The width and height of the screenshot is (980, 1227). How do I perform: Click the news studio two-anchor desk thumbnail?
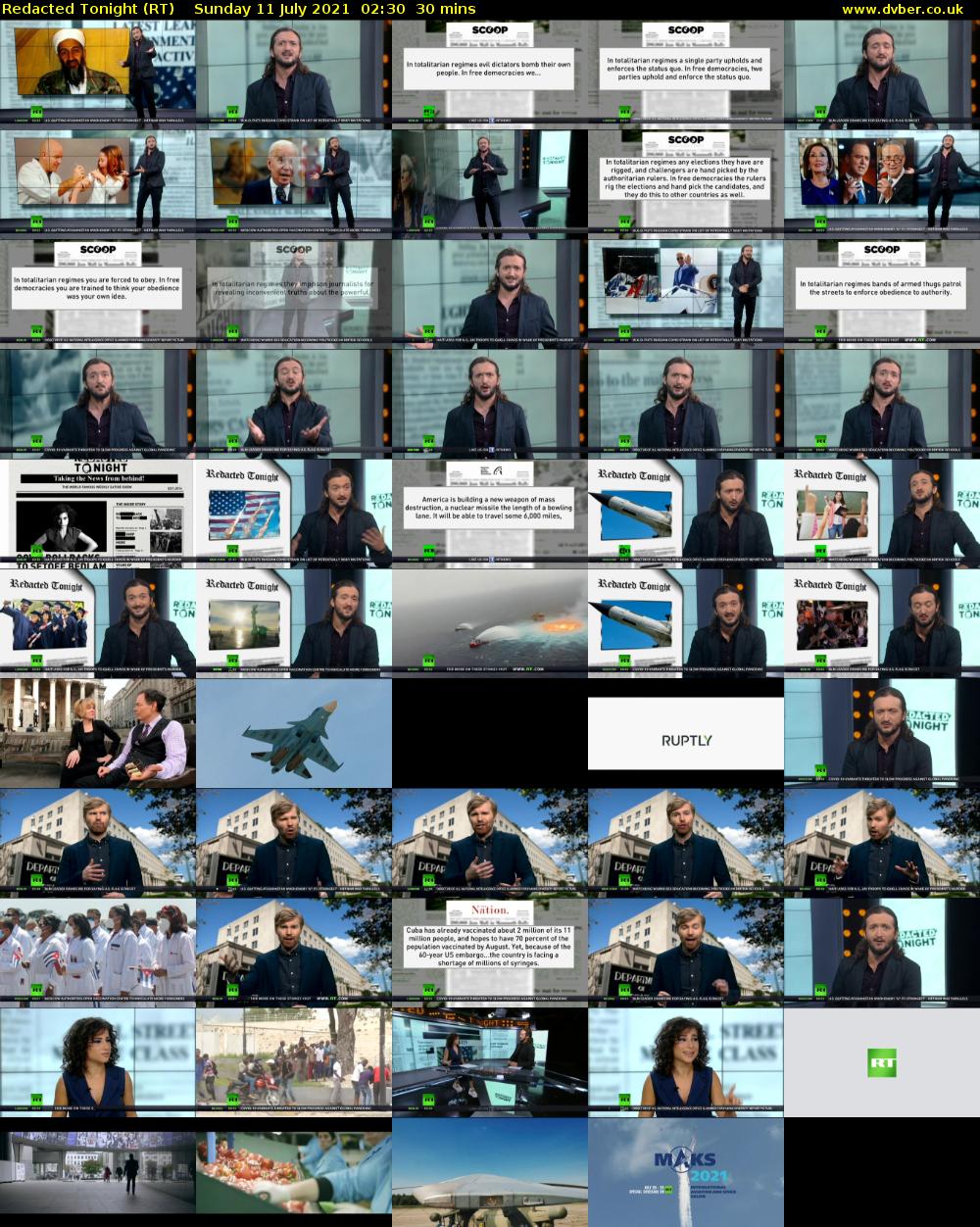pos(490,1062)
